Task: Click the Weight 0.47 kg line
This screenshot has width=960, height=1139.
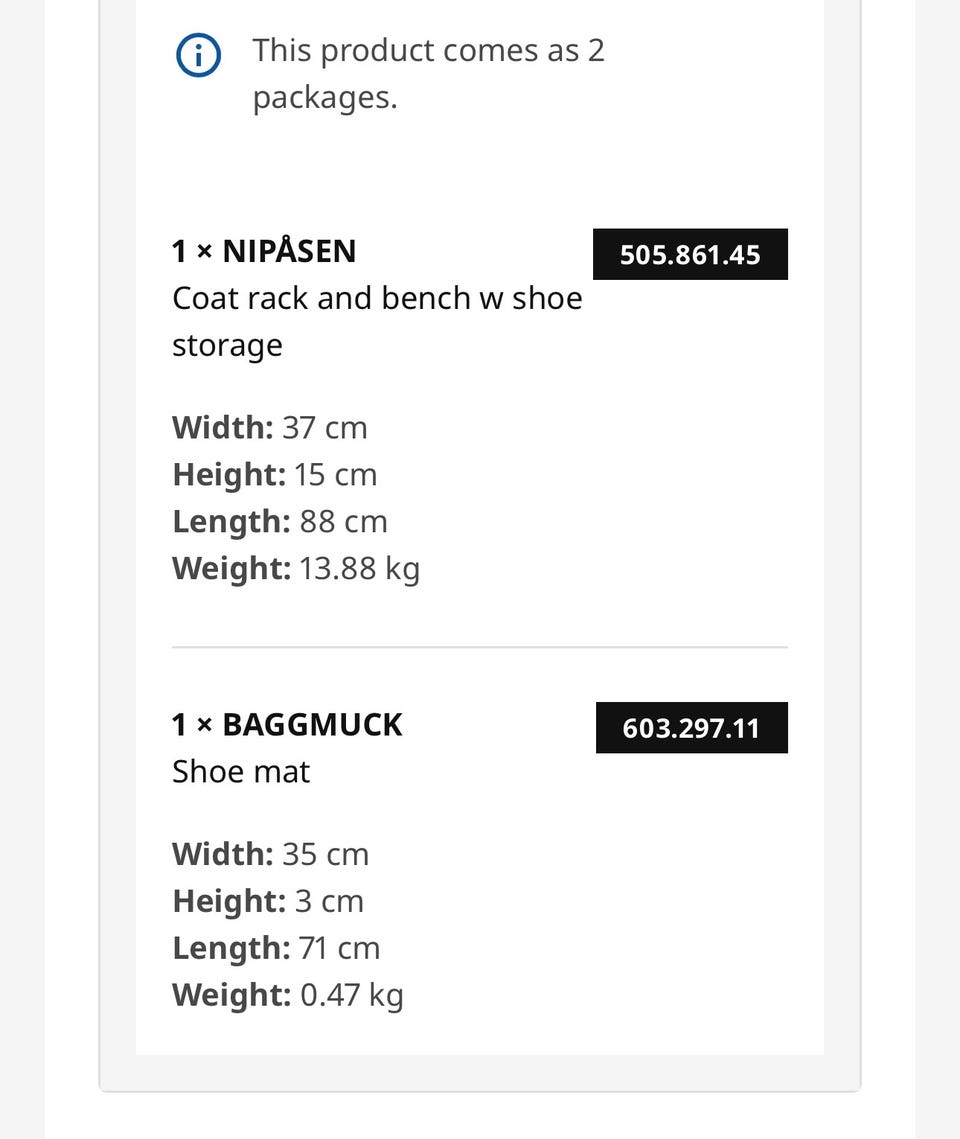Action: (288, 995)
